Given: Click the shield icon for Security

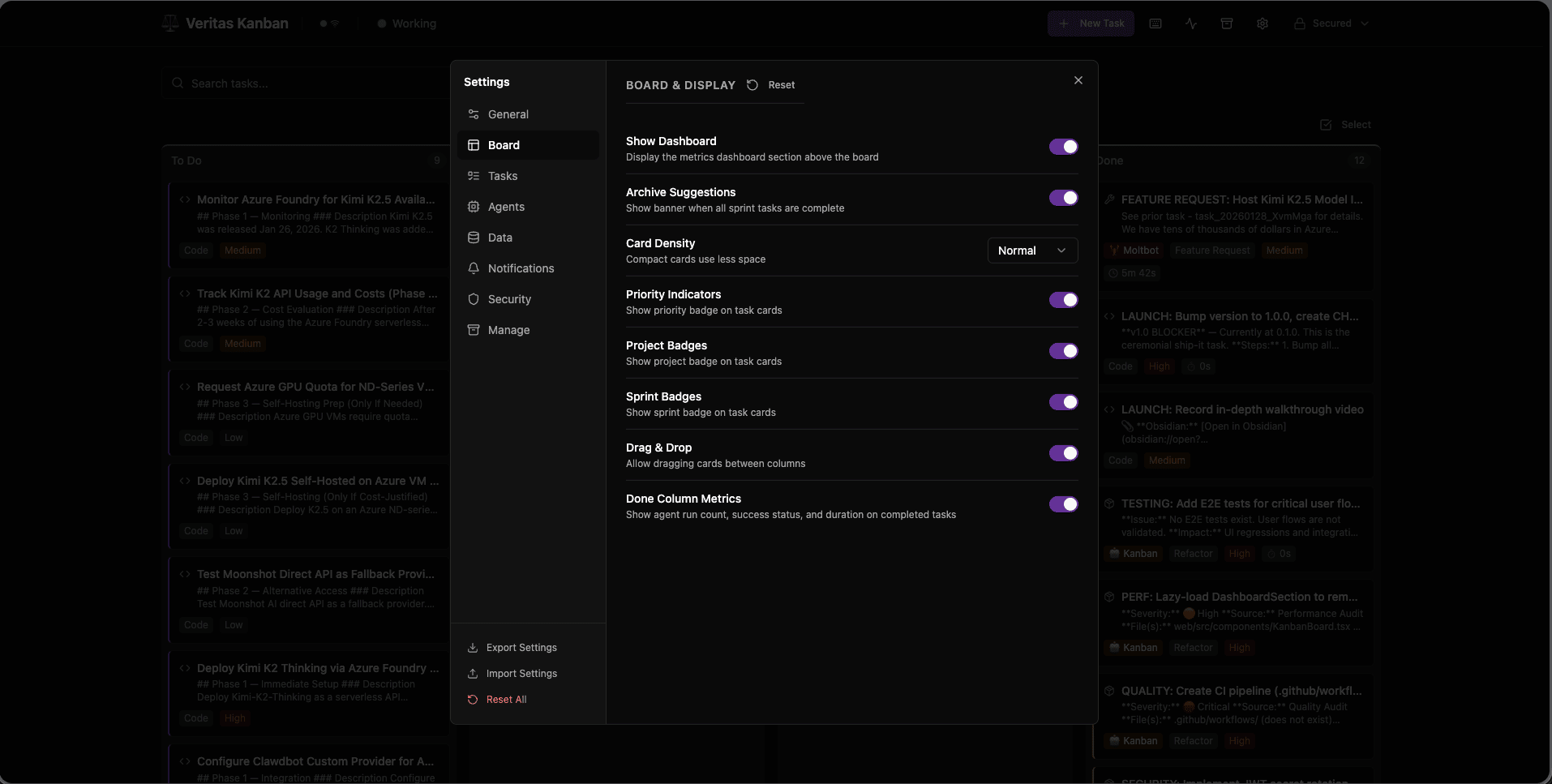Looking at the screenshot, I should (x=474, y=299).
